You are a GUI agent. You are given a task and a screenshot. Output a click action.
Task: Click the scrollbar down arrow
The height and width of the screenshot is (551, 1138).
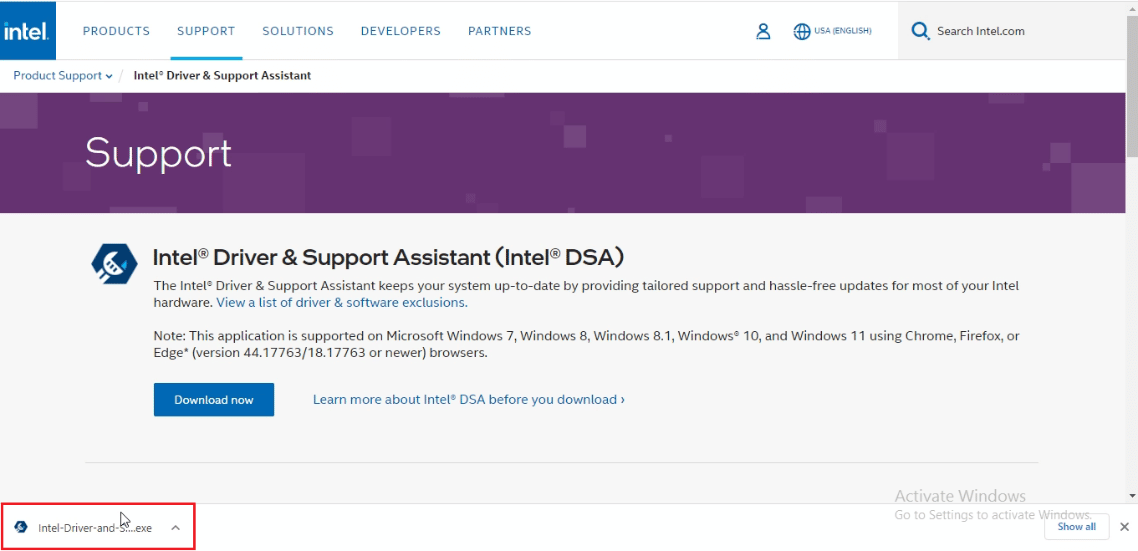(1132, 496)
